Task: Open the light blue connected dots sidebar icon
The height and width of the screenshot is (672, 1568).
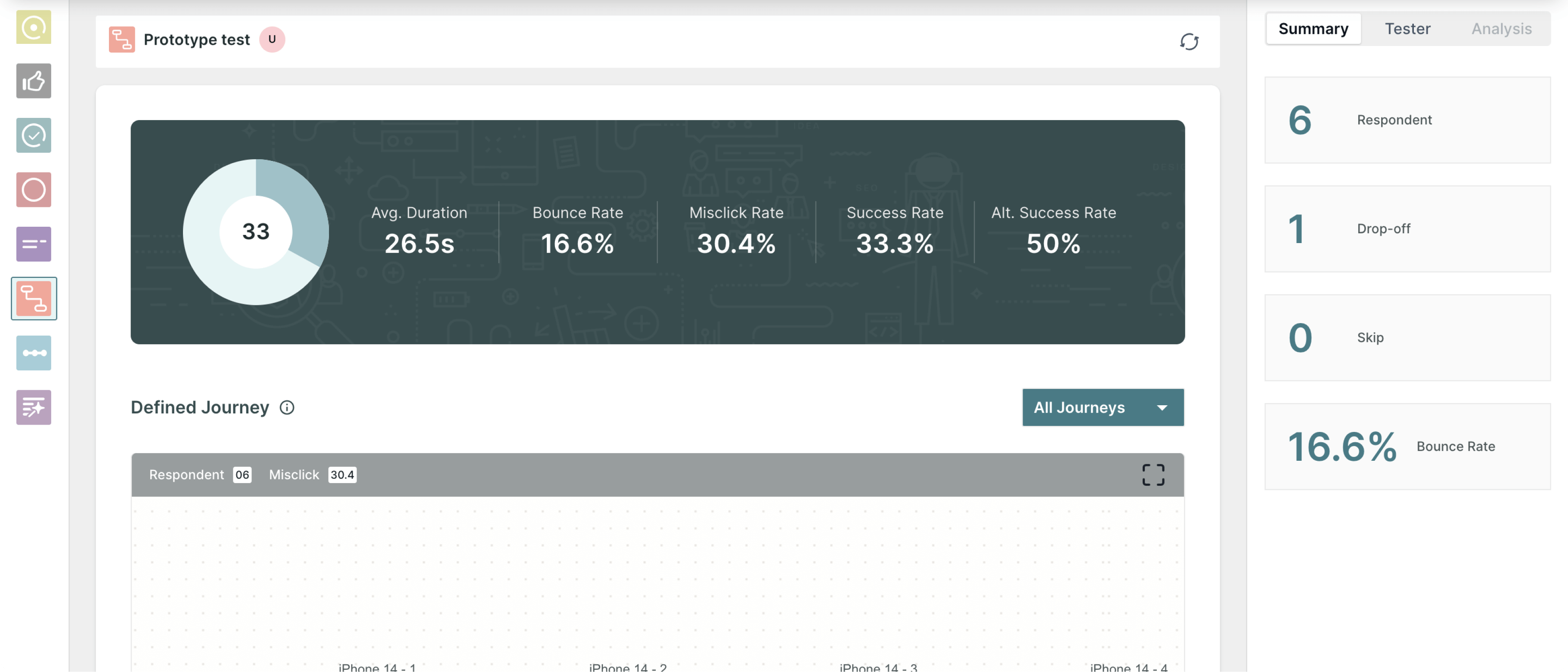Action: tap(34, 353)
